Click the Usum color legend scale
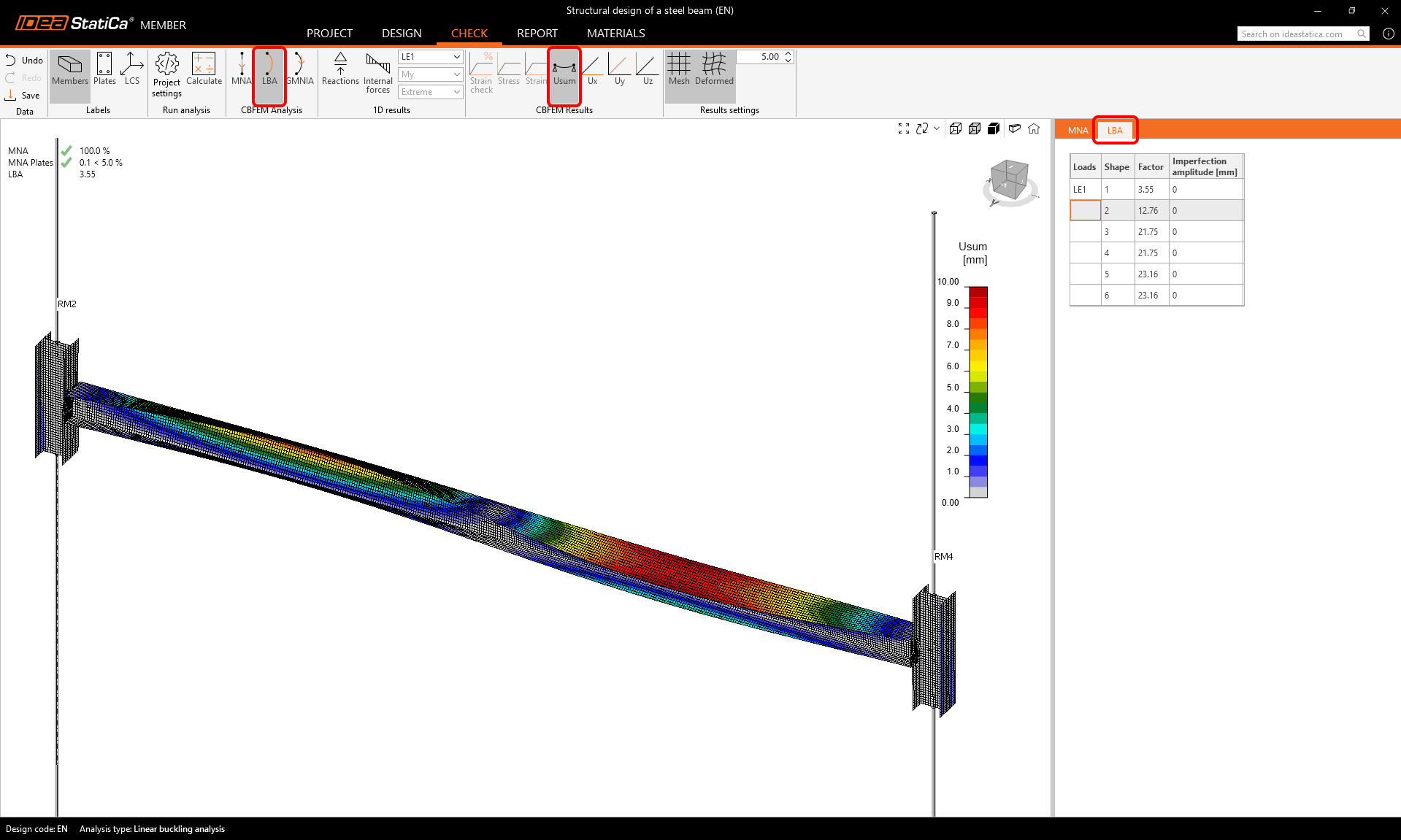The height and width of the screenshot is (840, 1401). [x=978, y=392]
